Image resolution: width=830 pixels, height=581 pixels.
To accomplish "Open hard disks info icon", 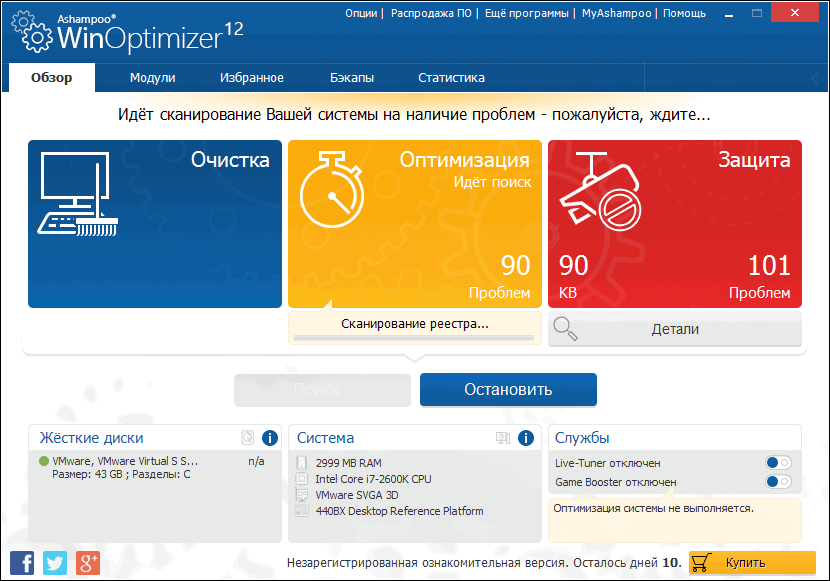I will (x=270, y=438).
